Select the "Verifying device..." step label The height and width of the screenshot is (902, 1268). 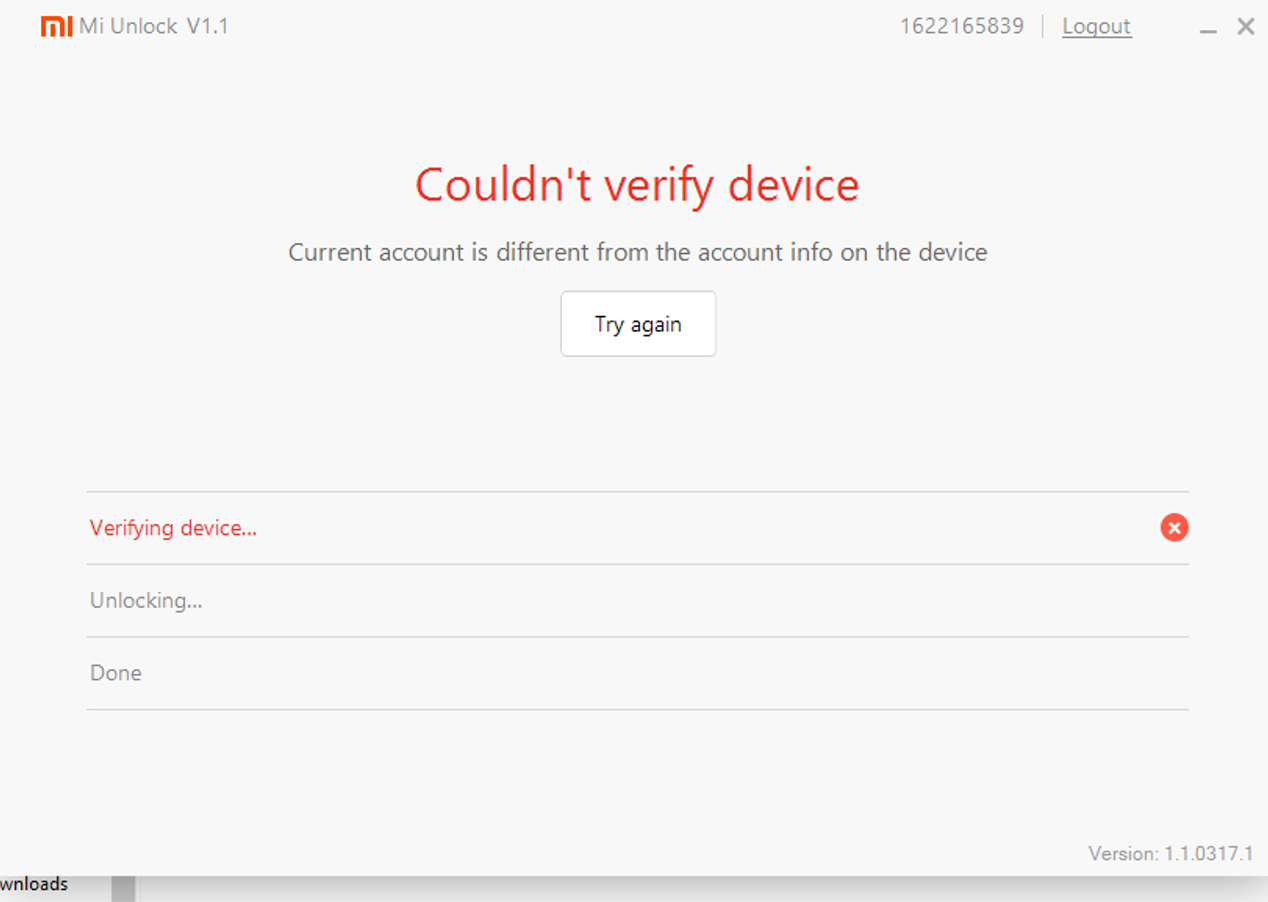pos(173,528)
